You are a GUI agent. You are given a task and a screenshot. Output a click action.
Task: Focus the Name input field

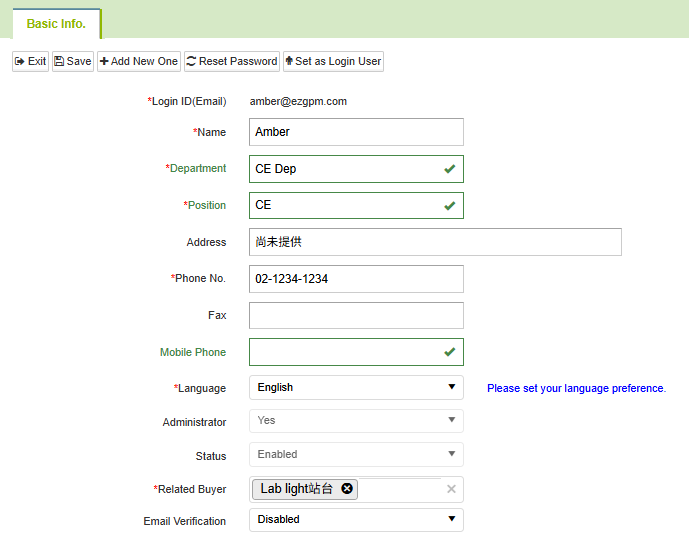click(x=356, y=132)
